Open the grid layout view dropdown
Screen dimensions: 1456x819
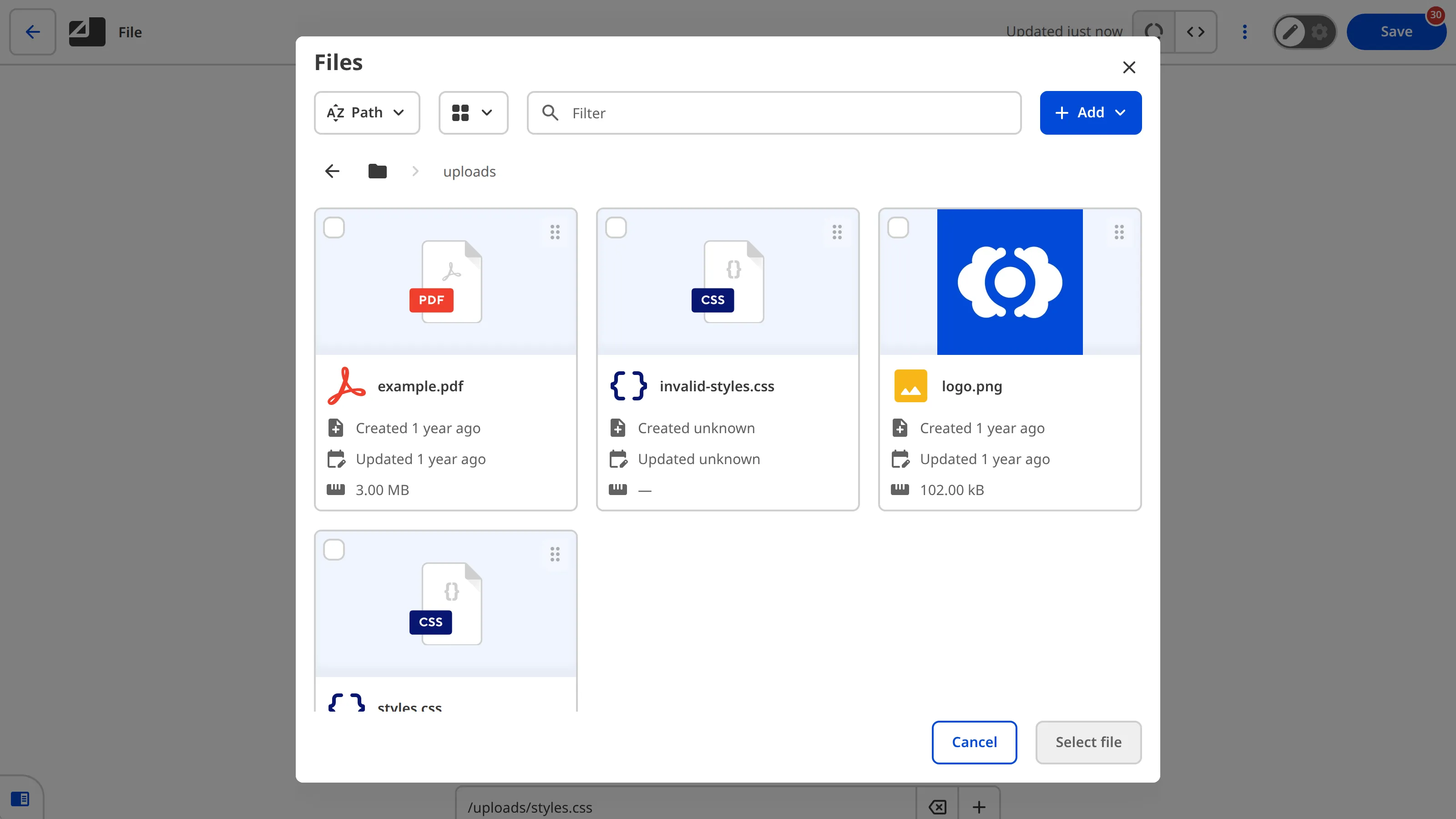[473, 112]
